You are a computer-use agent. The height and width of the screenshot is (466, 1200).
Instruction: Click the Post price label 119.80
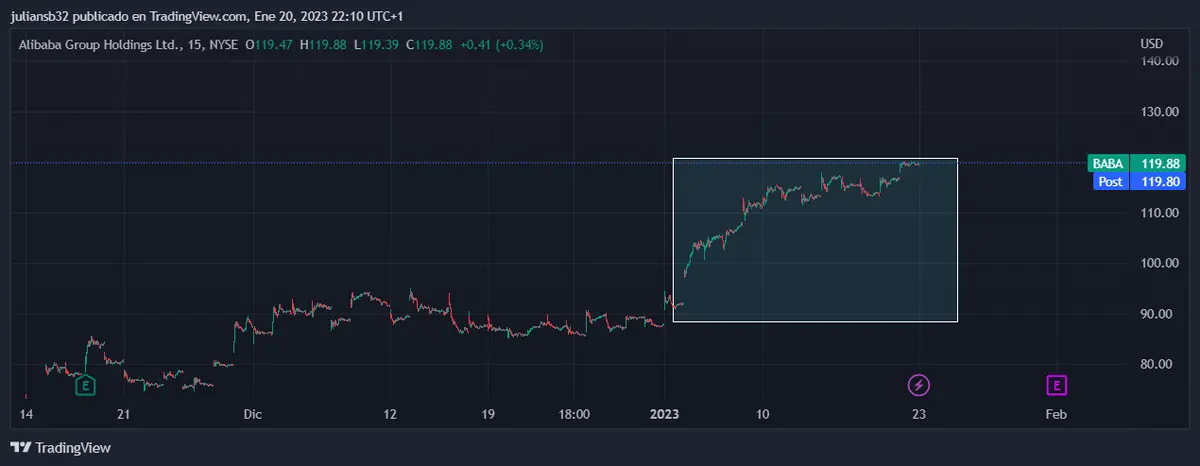pyautogui.click(x=1139, y=181)
